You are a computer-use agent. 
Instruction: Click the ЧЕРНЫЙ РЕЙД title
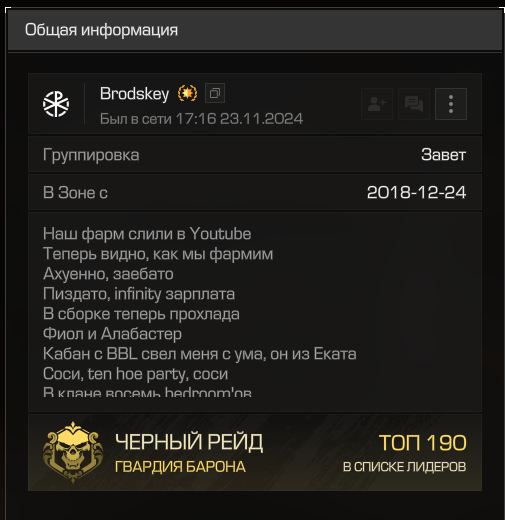189,442
